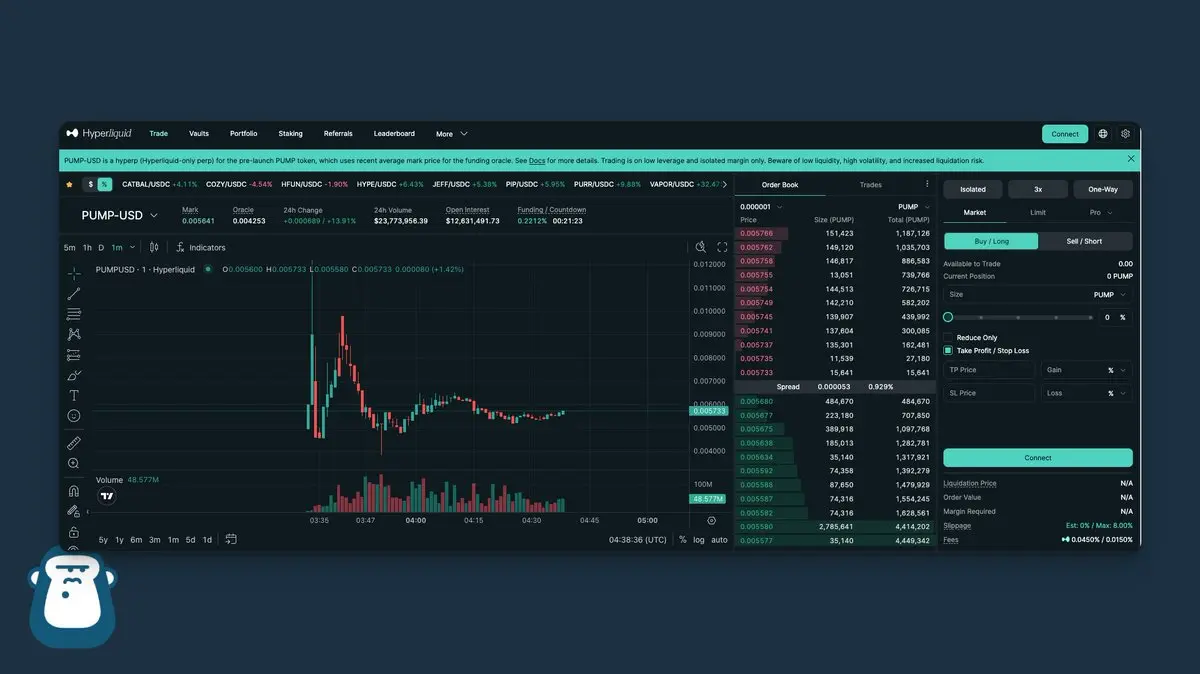Select the Sell / Short side

1085,241
